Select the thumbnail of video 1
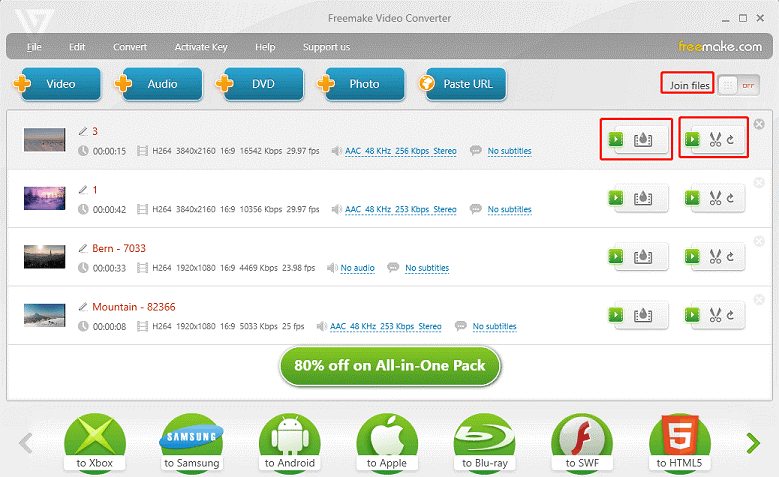 pos(45,198)
